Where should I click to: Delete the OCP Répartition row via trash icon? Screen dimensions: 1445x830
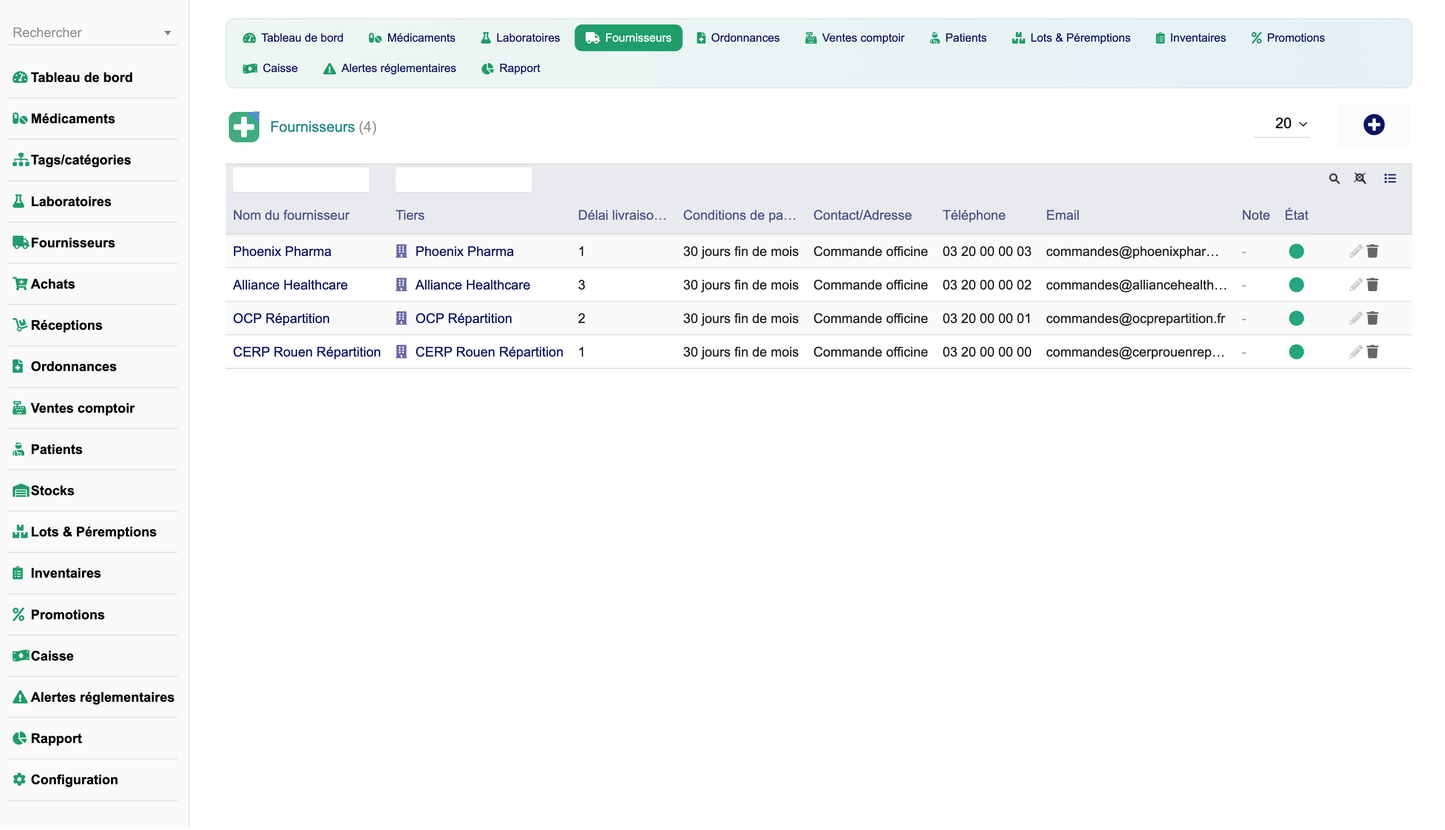tap(1373, 319)
